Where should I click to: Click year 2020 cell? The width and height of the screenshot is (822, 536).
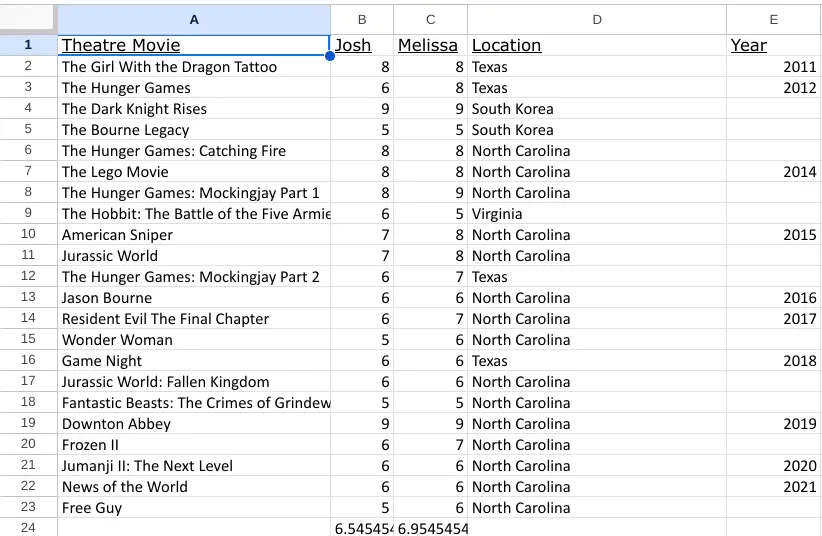pyautogui.click(x=774, y=465)
